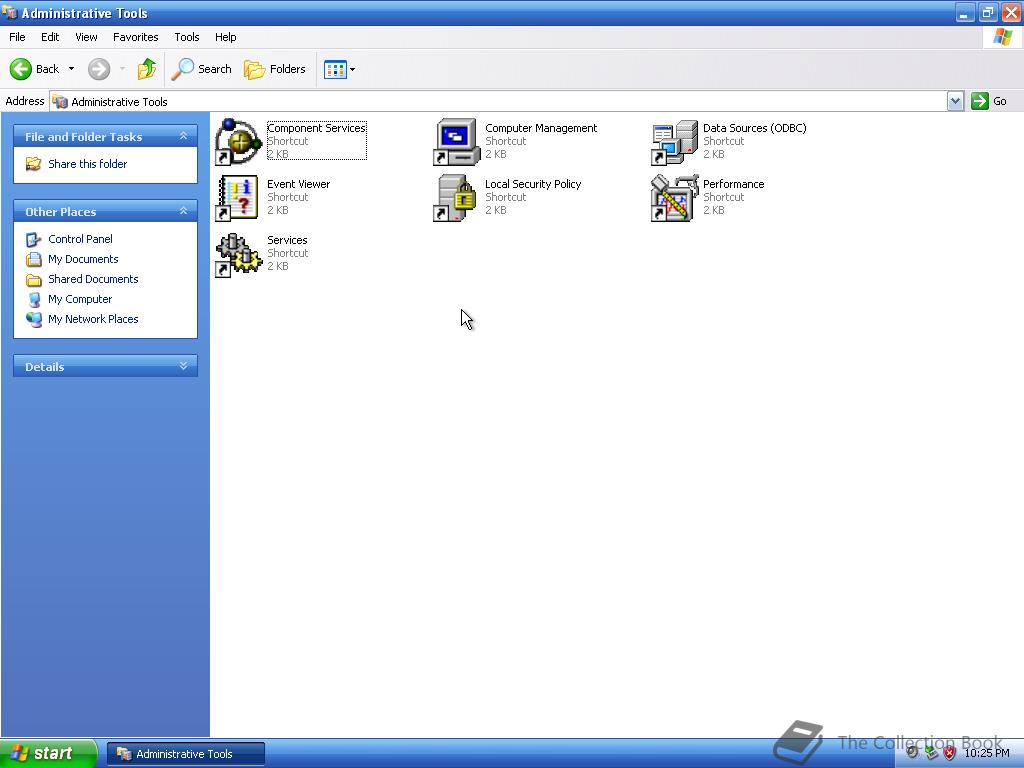Screen dimensions: 1024x768
Task: Click the My Network Places globe icon
Action: pyautogui.click(x=33, y=319)
